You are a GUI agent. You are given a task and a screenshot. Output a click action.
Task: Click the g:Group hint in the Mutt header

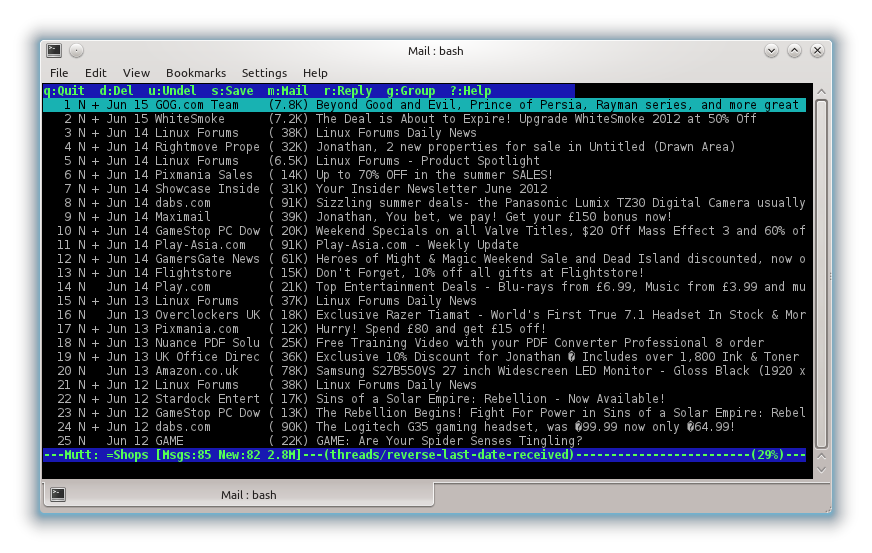(410, 91)
